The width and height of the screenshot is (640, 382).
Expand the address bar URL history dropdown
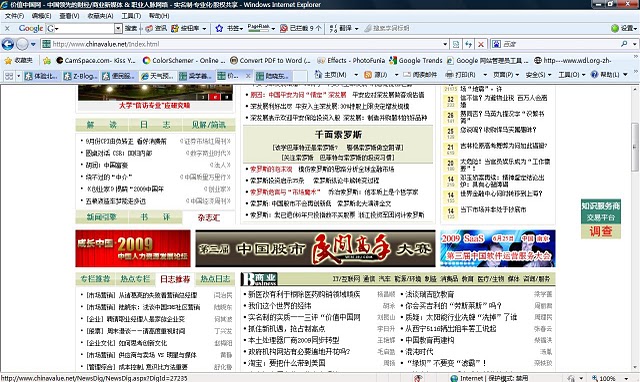point(445,44)
